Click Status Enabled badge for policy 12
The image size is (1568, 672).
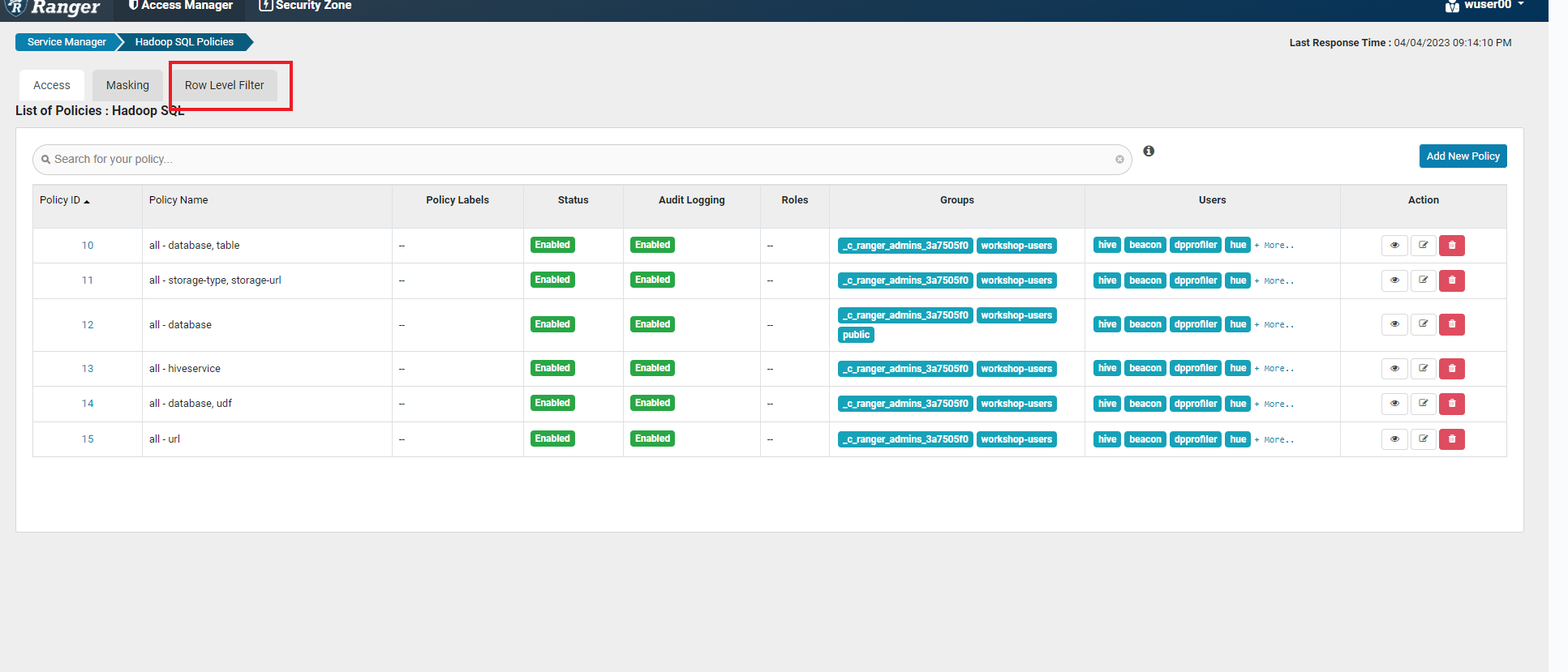(x=552, y=324)
